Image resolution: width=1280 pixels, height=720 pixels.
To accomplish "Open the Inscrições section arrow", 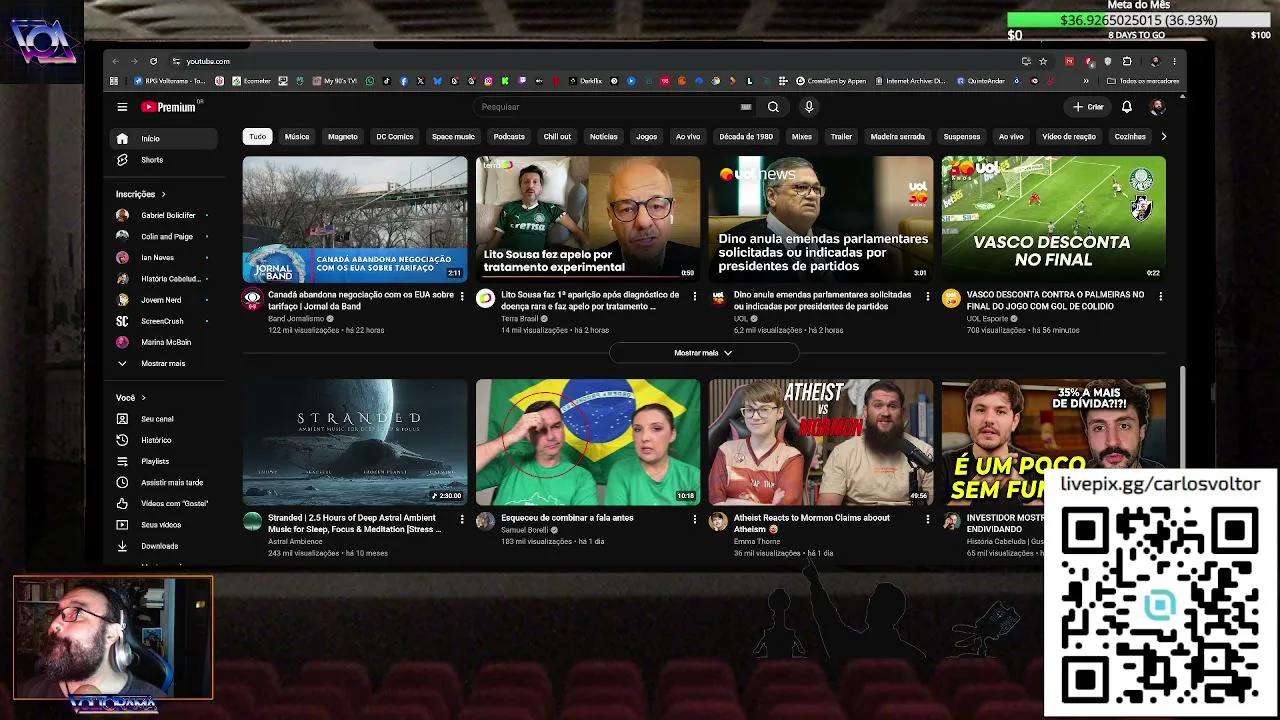I will 163,194.
